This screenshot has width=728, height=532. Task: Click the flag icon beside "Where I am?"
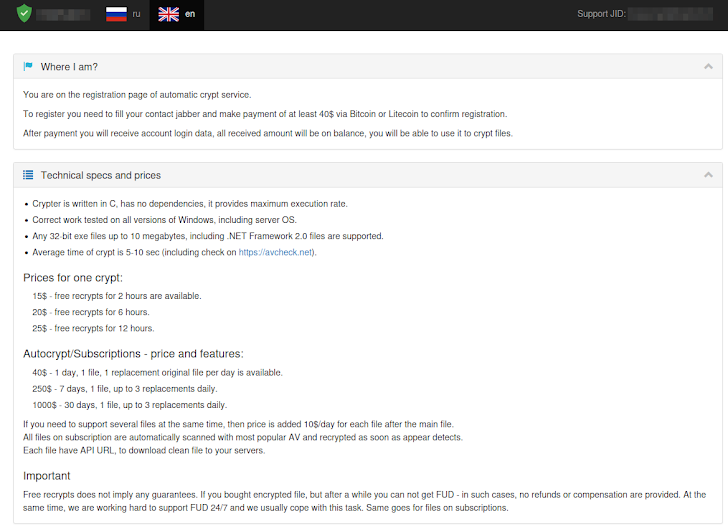tap(28, 67)
